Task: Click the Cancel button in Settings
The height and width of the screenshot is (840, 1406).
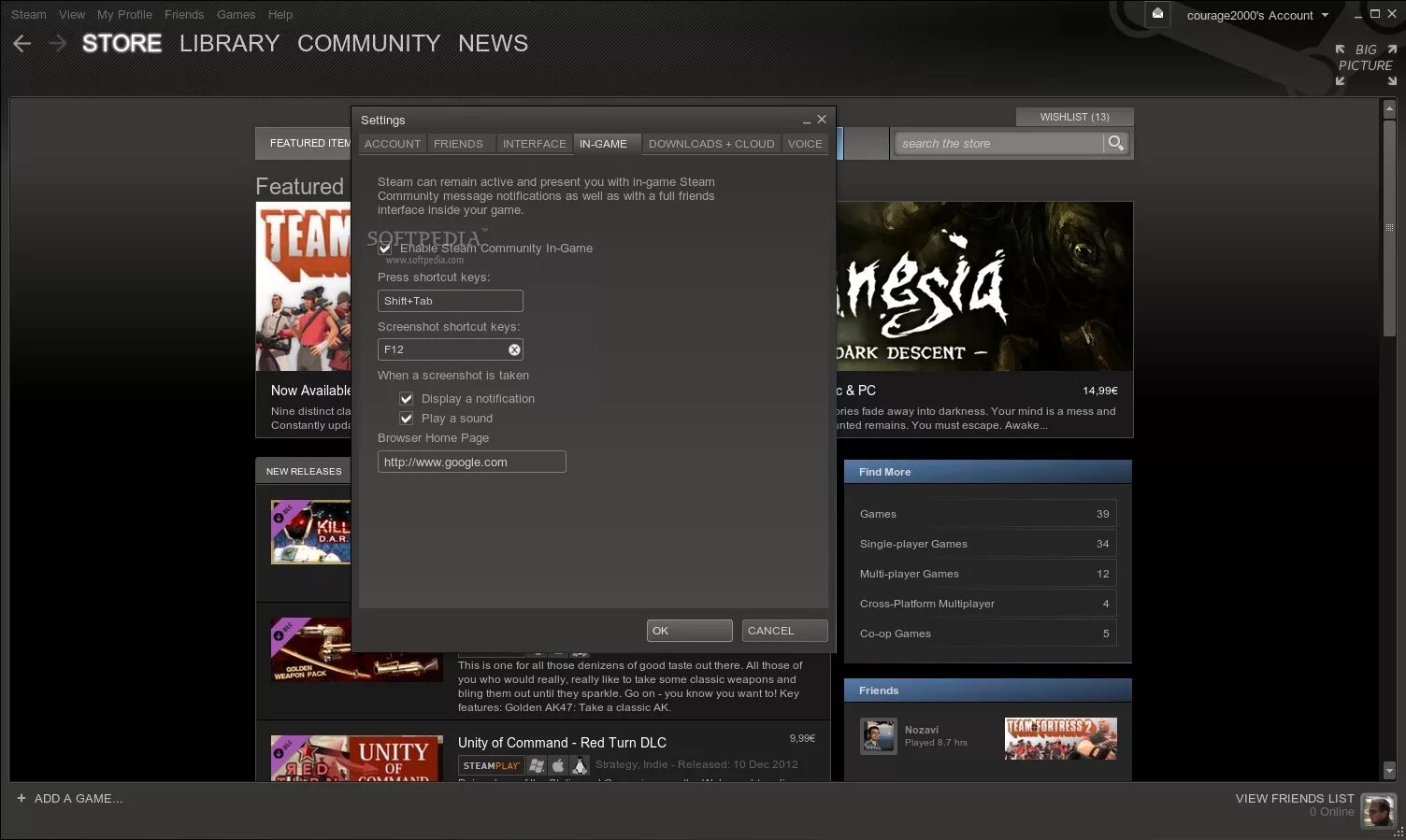Action: coord(784,631)
